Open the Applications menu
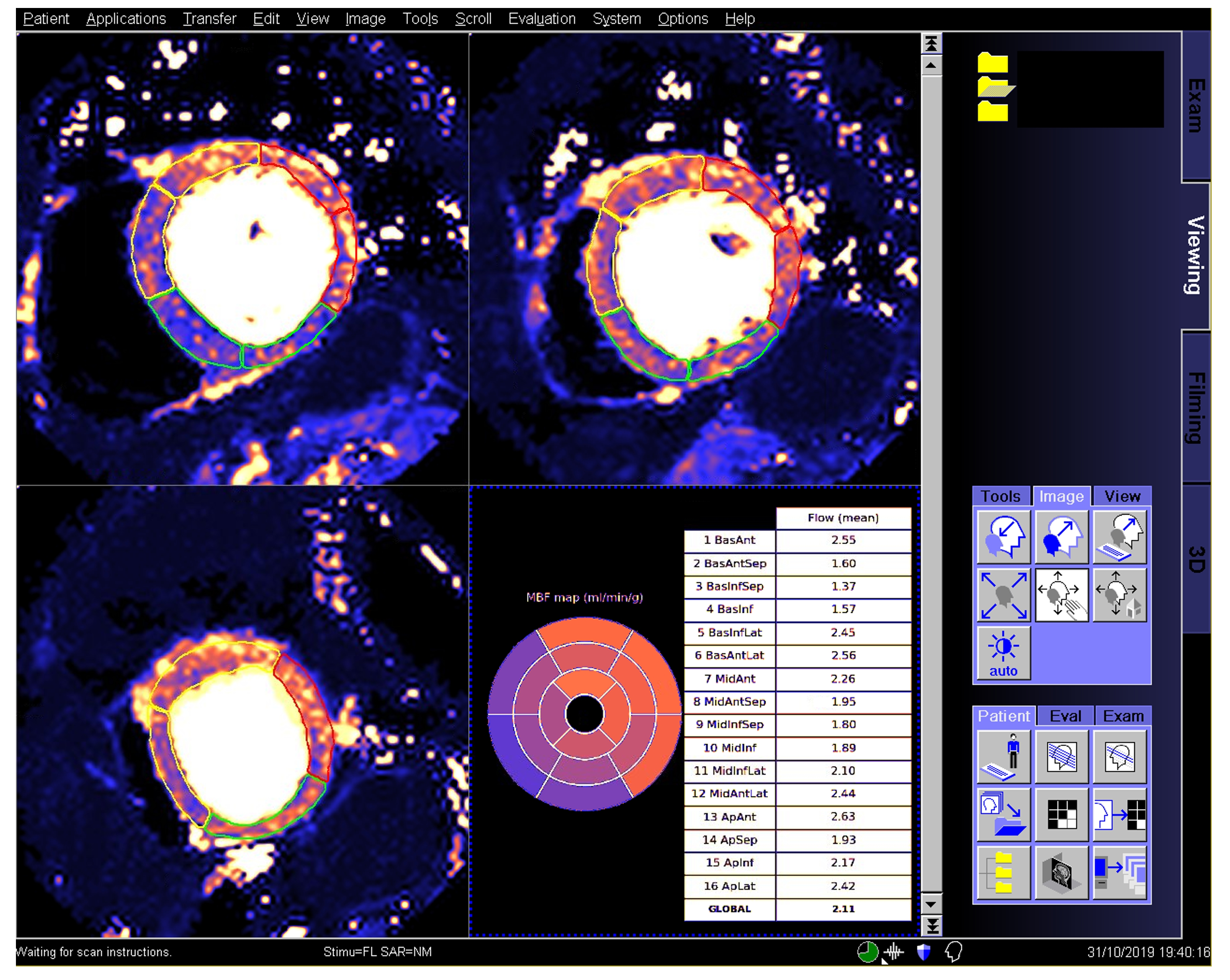The image size is (1230, 980). pos(125,19)
